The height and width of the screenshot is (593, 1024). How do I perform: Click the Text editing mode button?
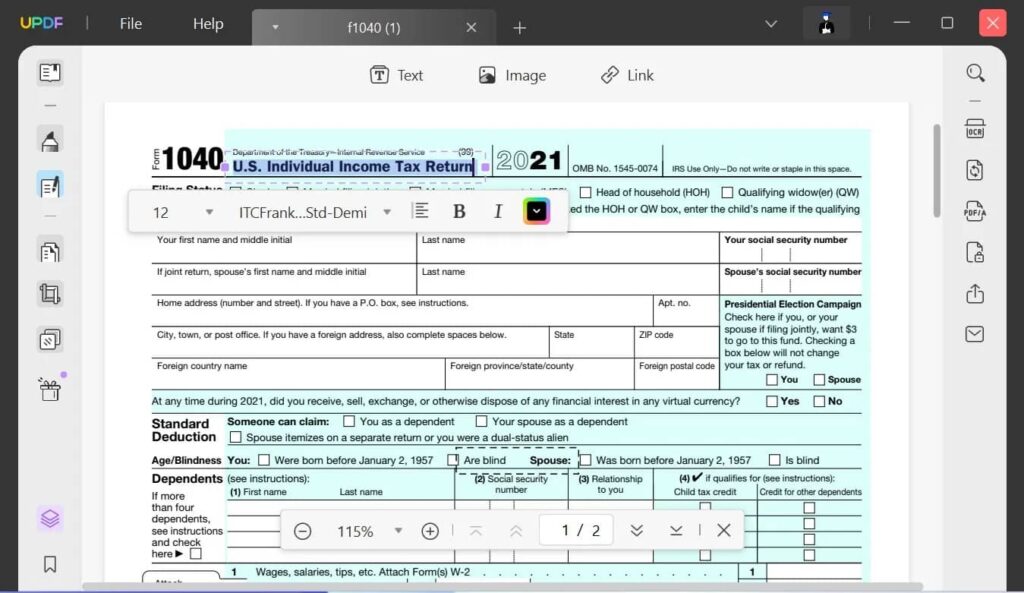[x=398, y=75]
